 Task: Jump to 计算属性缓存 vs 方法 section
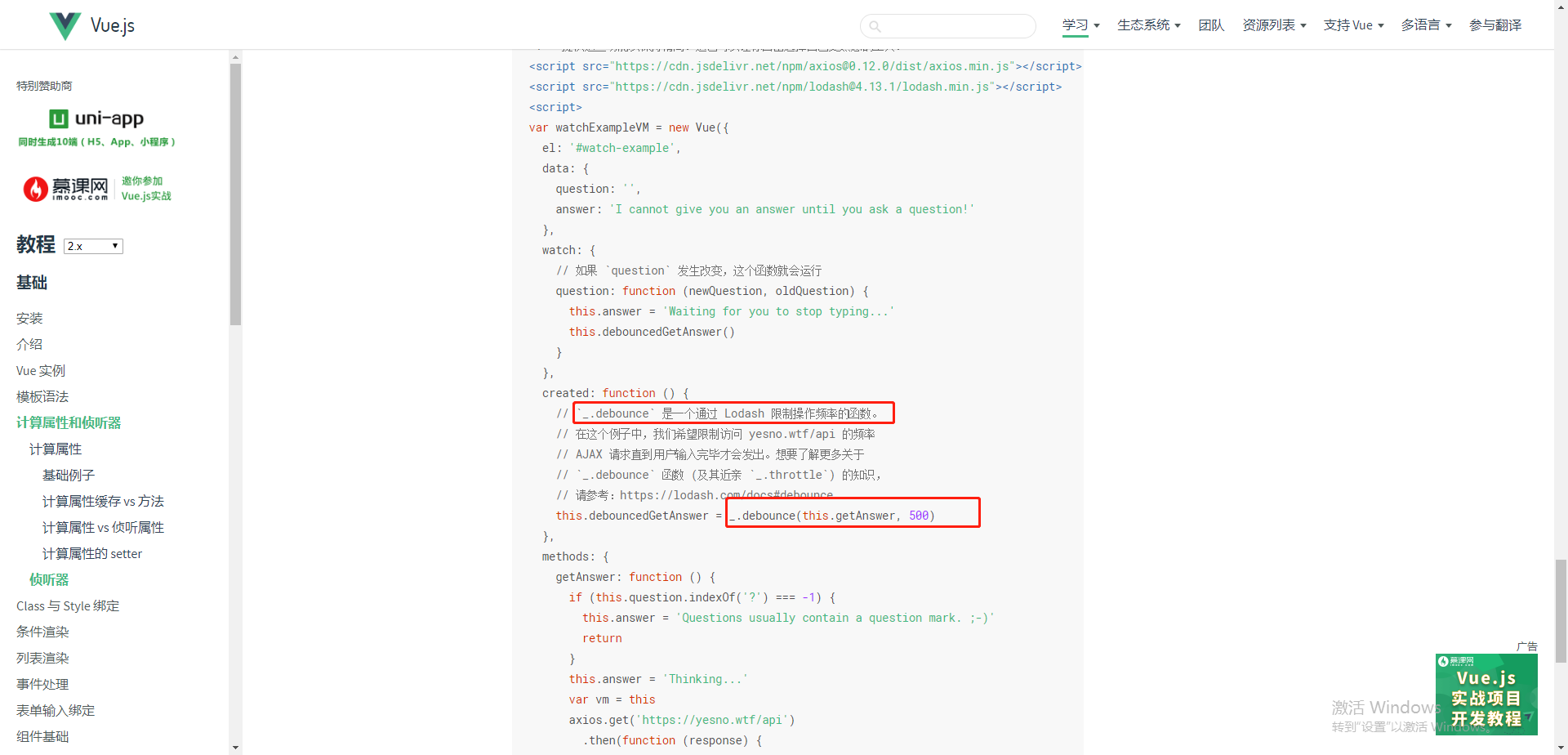coord(103,502)
